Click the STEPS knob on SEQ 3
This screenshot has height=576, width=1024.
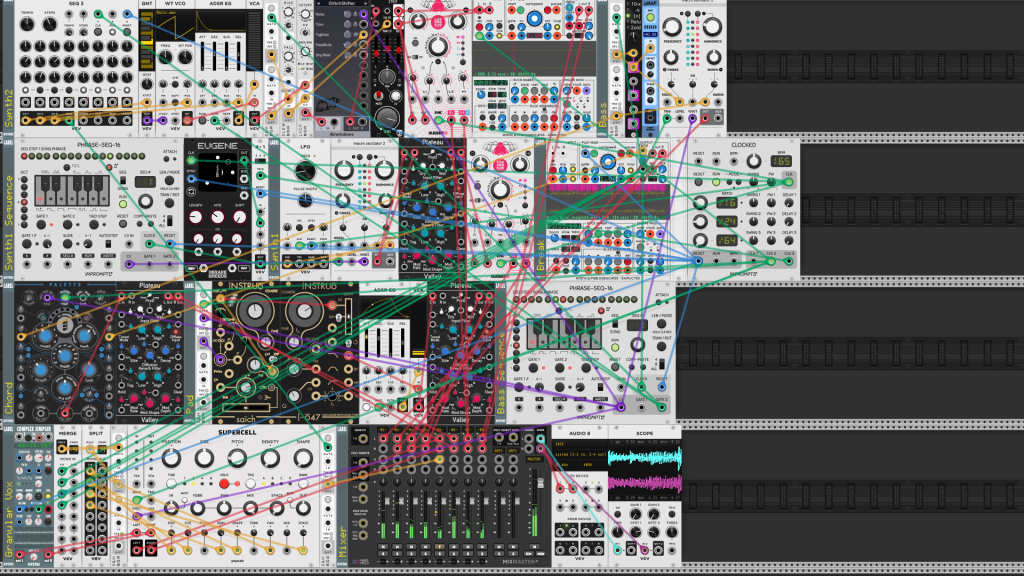[x=50, y=24]
